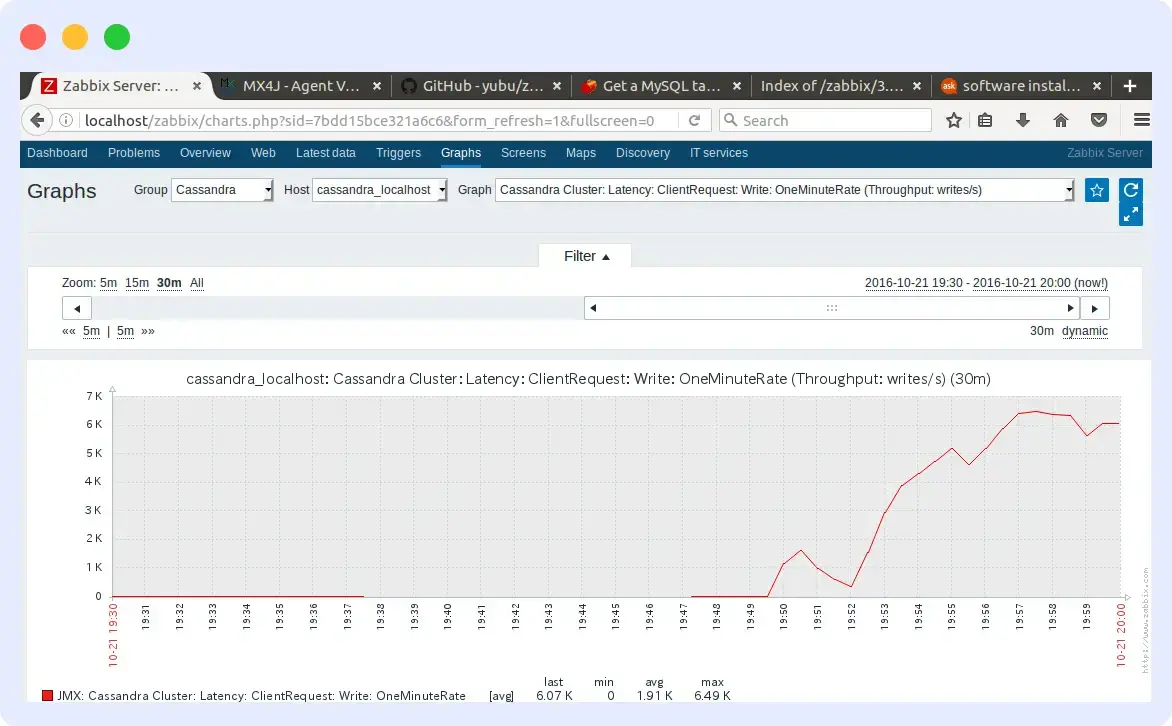Open the Latest data tab
1172x726 pixels.
[326, 153]
